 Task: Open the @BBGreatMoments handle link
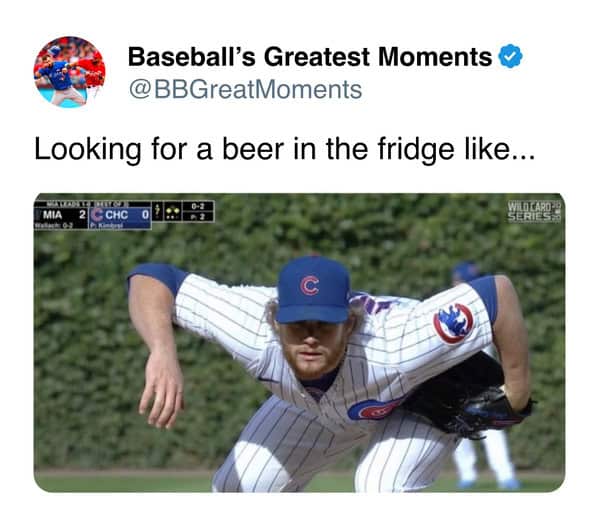[245, 90]
